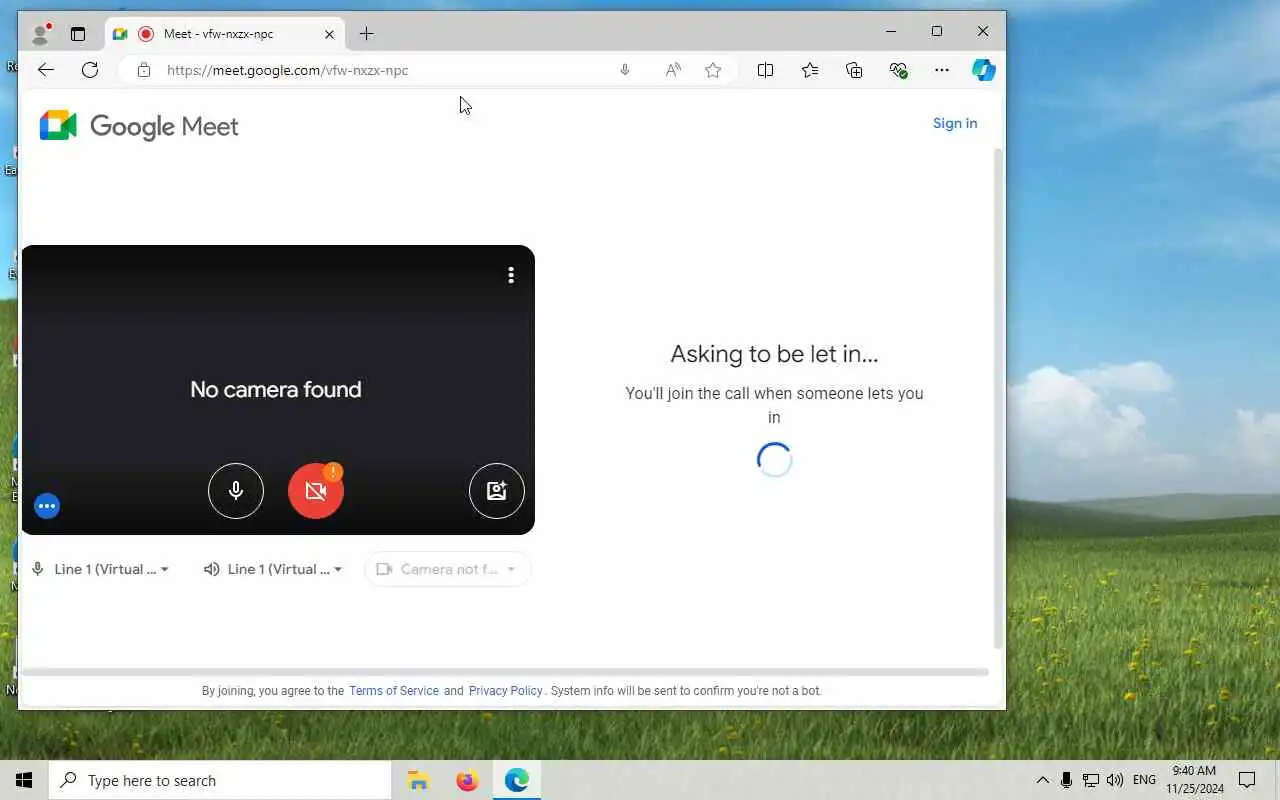Open the clock showing 9:40 AM
The image size is (1280, 800).
(1194, 780)
